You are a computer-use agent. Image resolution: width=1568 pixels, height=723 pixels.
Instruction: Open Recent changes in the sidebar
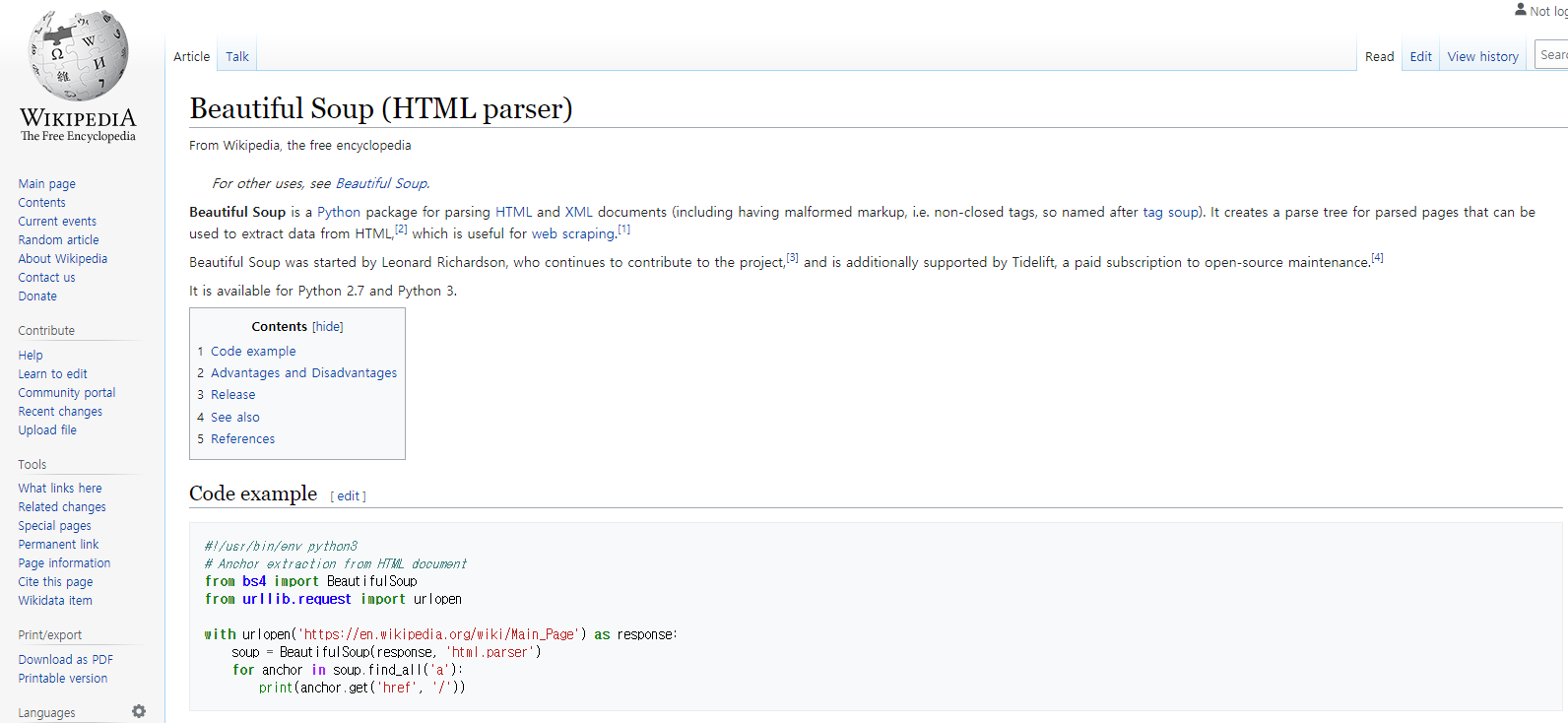[60, 412]
